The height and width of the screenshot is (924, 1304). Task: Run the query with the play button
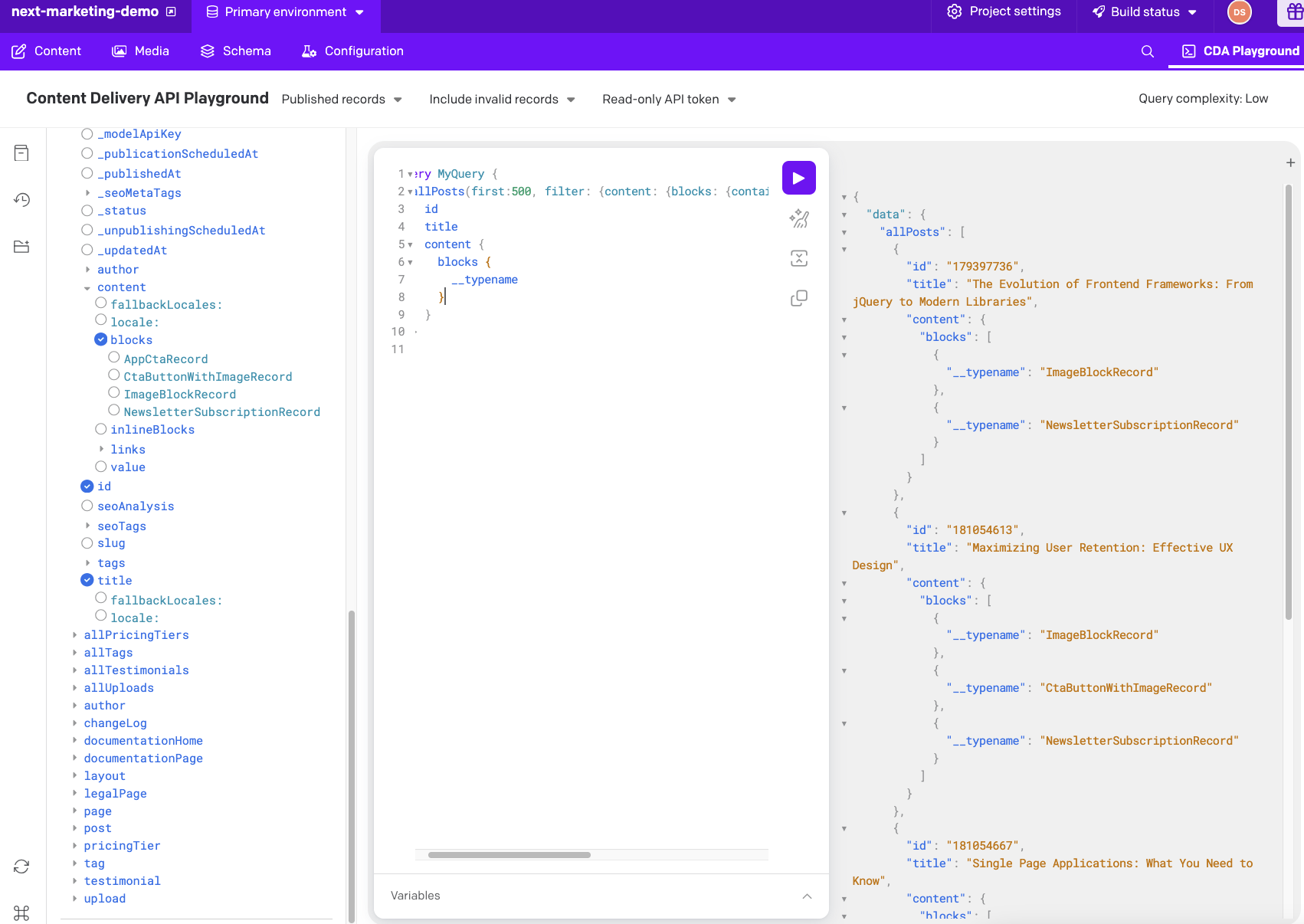pyautogui.click(x=798, y=179)
